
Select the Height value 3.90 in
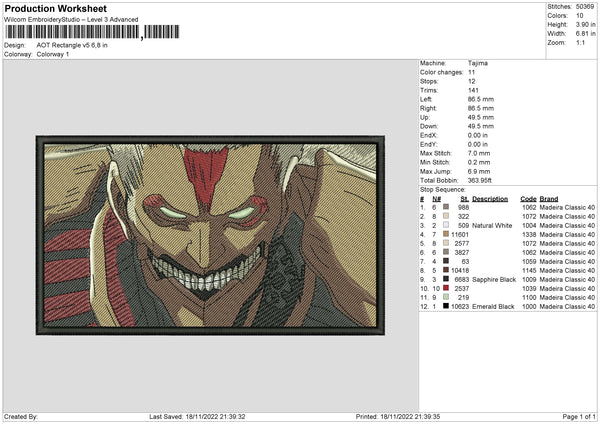coord(585,24)
